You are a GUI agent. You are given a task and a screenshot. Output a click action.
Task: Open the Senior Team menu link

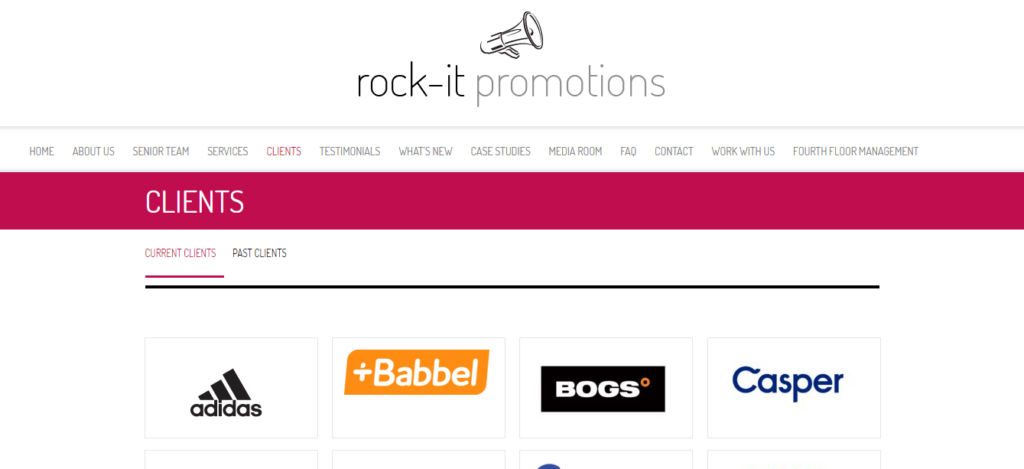tap(161, 152)
